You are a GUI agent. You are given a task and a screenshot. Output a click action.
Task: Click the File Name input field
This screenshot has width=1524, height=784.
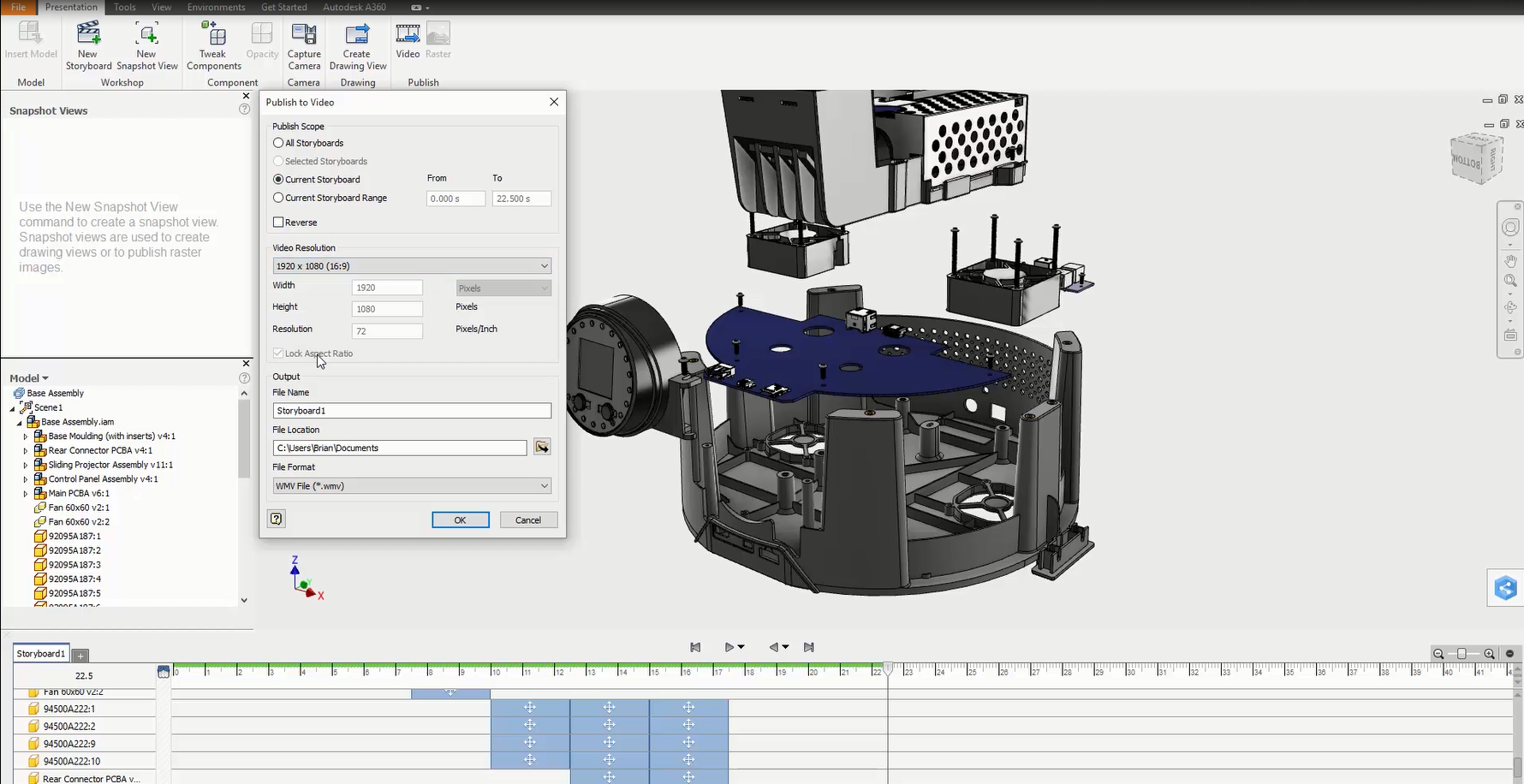(412, 411)
